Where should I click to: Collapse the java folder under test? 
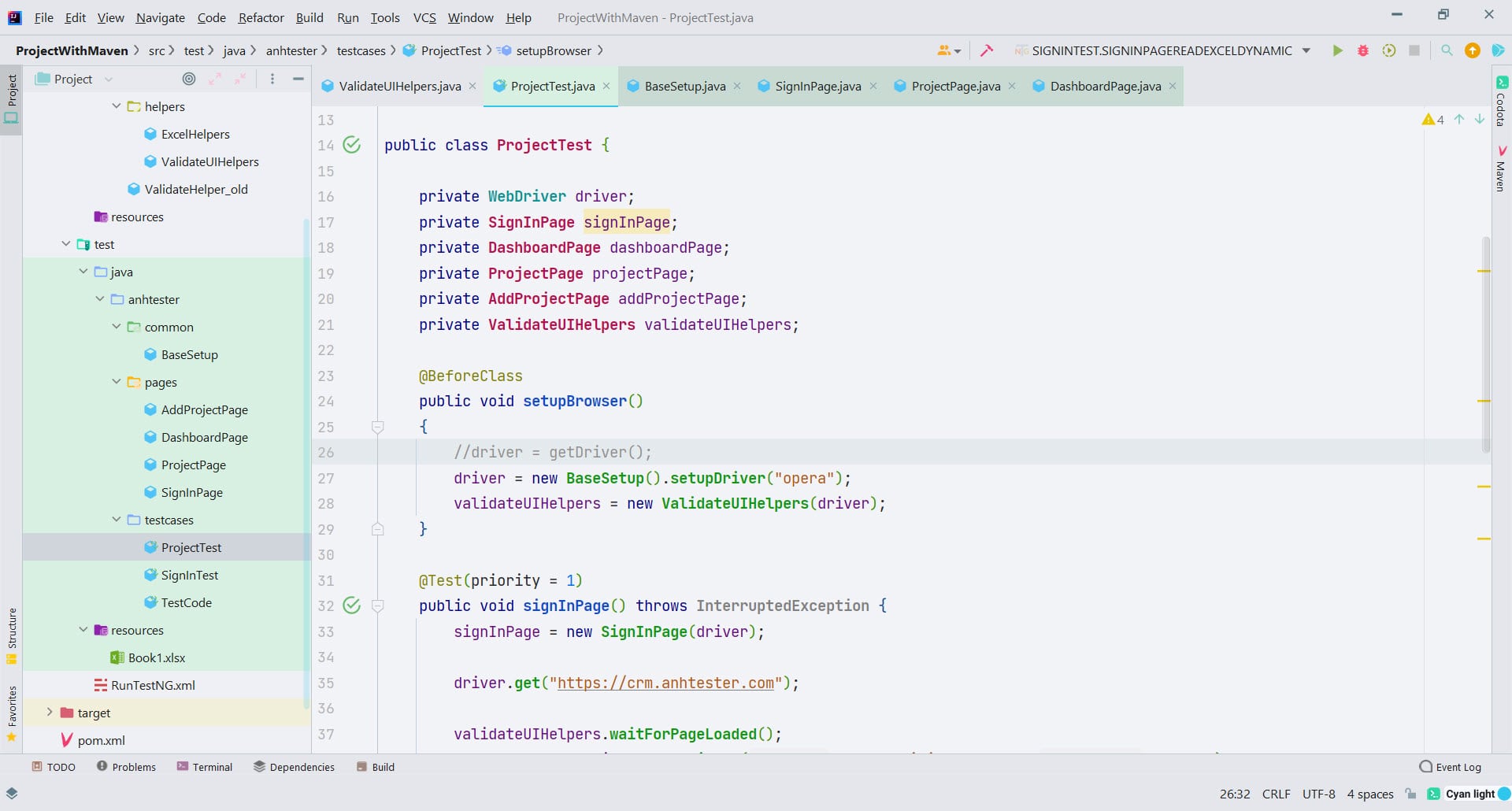point(83,272)
